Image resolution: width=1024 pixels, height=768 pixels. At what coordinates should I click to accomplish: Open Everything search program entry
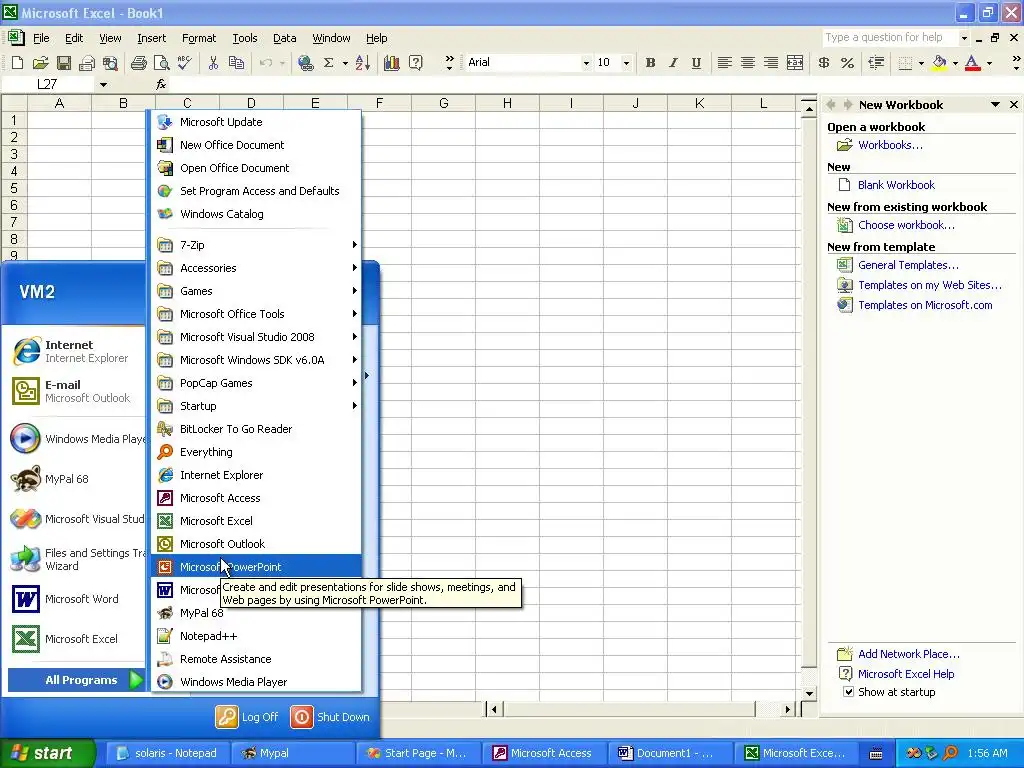click(x=257, y=452)
